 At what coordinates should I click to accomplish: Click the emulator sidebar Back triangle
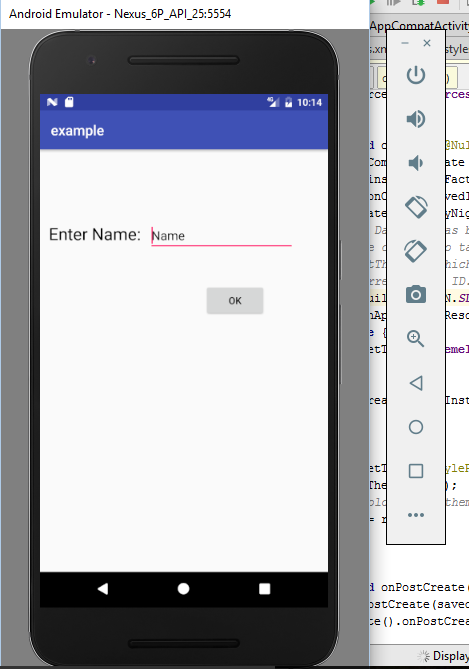point(416,383)
